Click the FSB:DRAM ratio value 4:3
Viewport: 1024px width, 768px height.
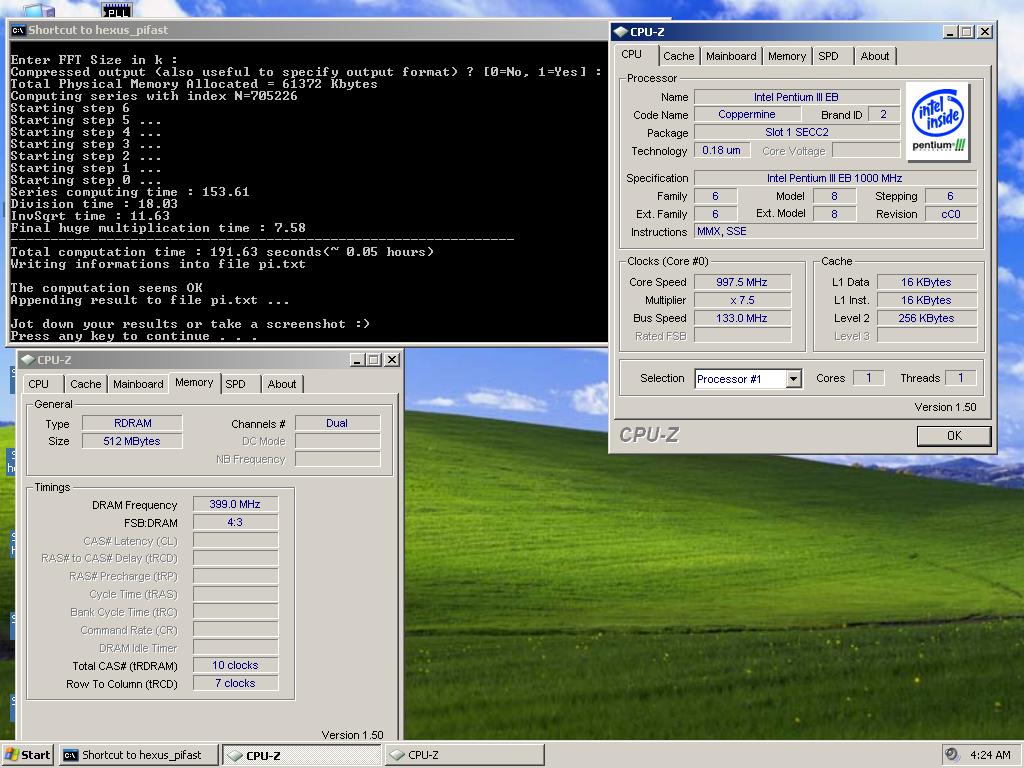[235, 522]
